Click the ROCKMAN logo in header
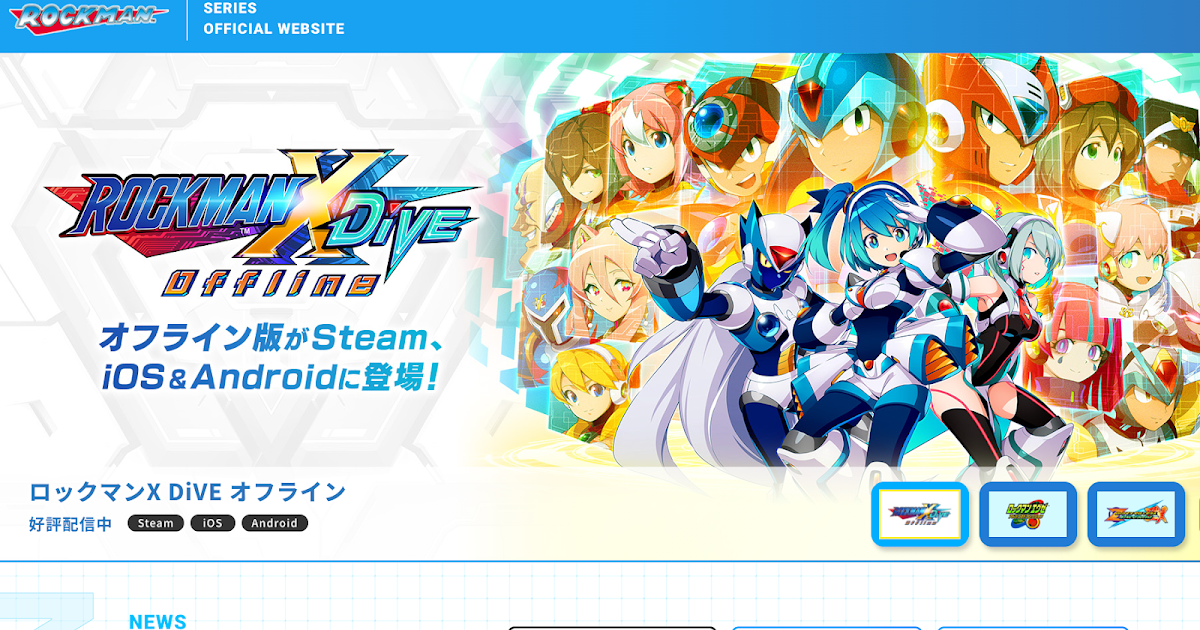 point(92,17)
